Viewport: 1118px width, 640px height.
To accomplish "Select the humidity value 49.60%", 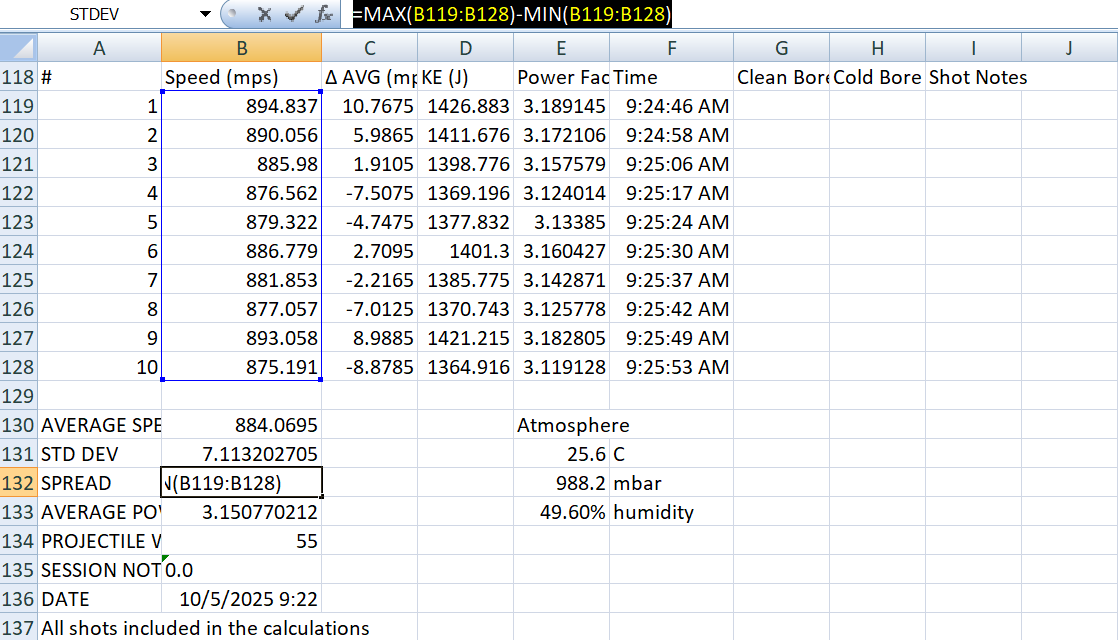I will [561, 512].
